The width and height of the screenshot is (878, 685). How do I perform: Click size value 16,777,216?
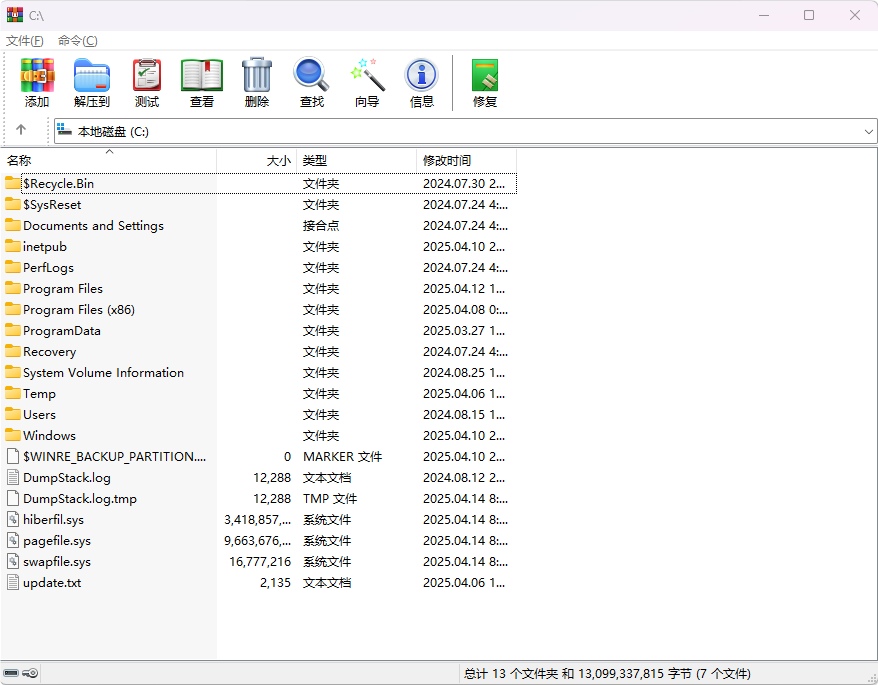coord(260,561)
